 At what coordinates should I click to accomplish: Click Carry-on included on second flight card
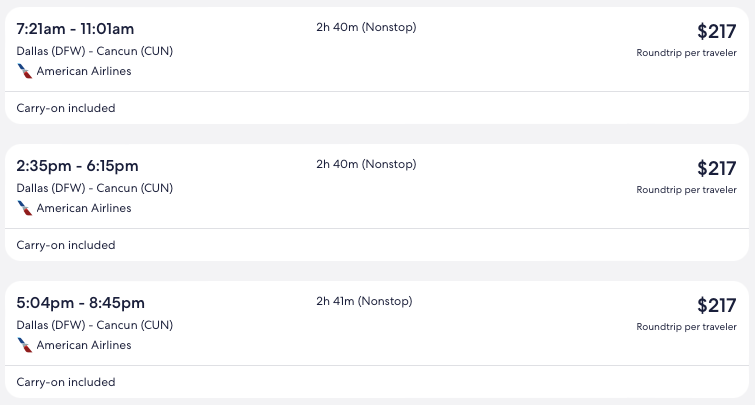[66, 245]
